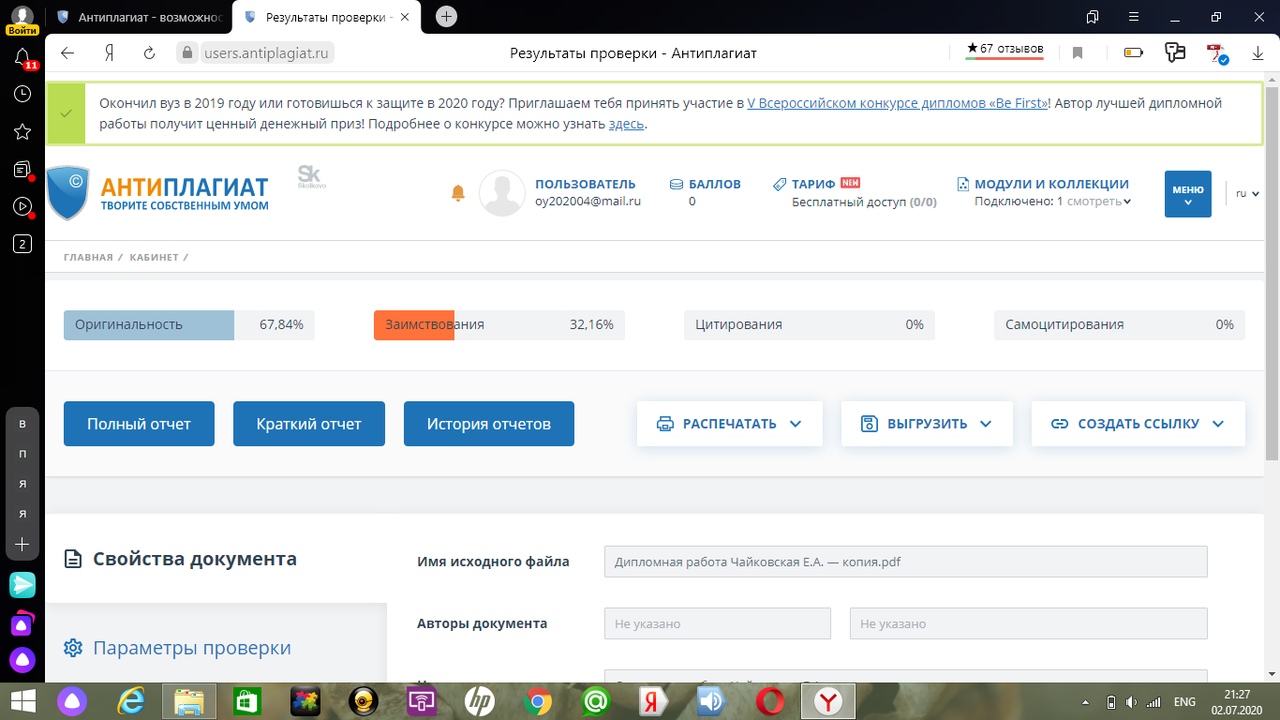Expand the Создать ссылку dropdown

[1137, 424]
